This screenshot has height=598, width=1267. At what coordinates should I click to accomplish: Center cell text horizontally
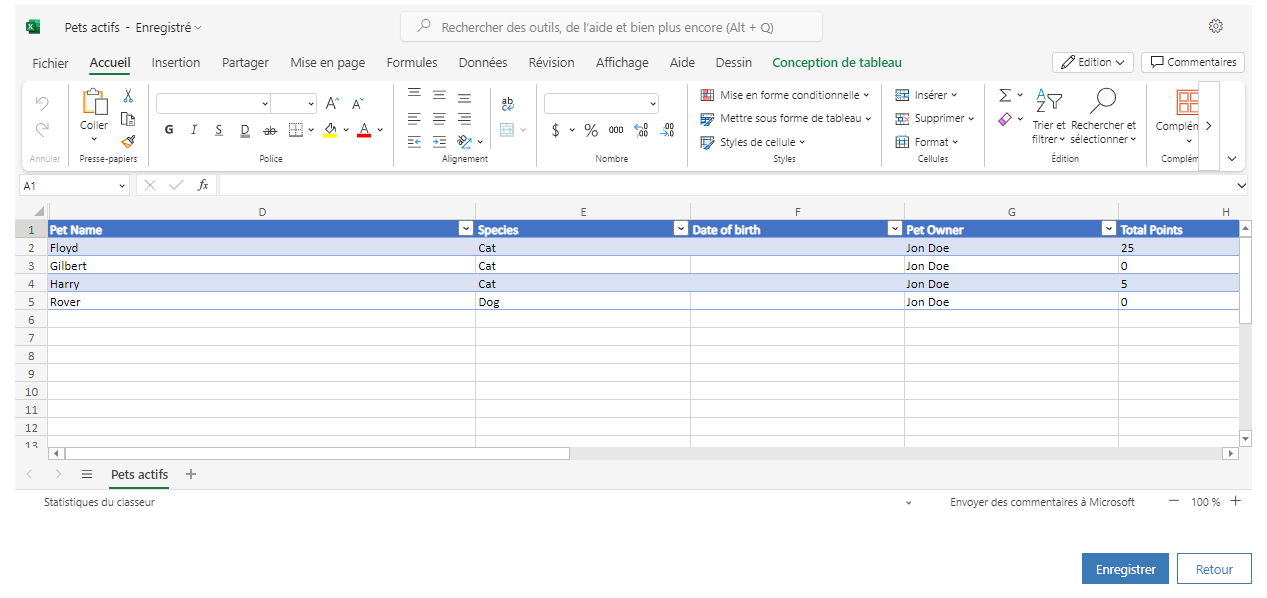(439, 118)
